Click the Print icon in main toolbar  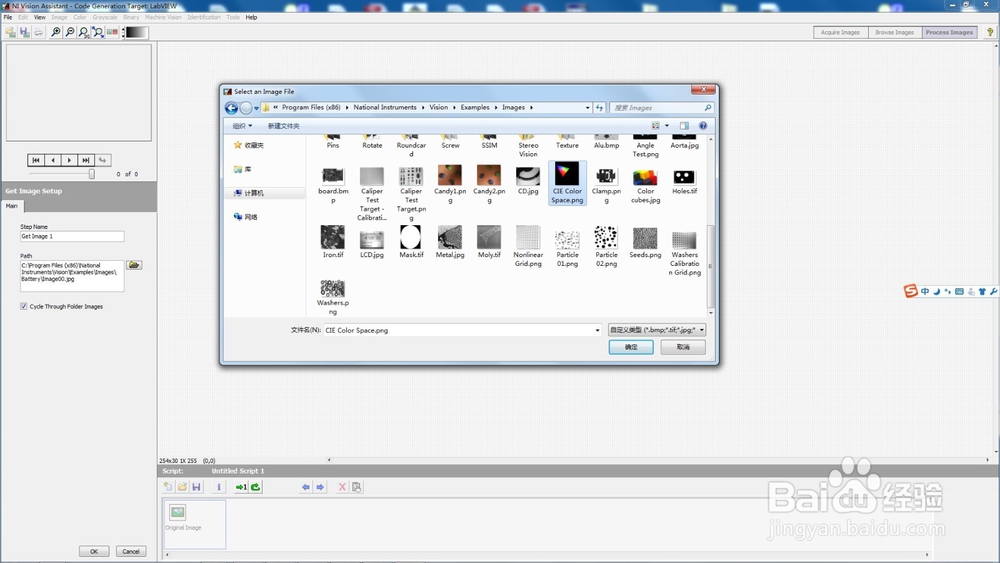[38, 32]
